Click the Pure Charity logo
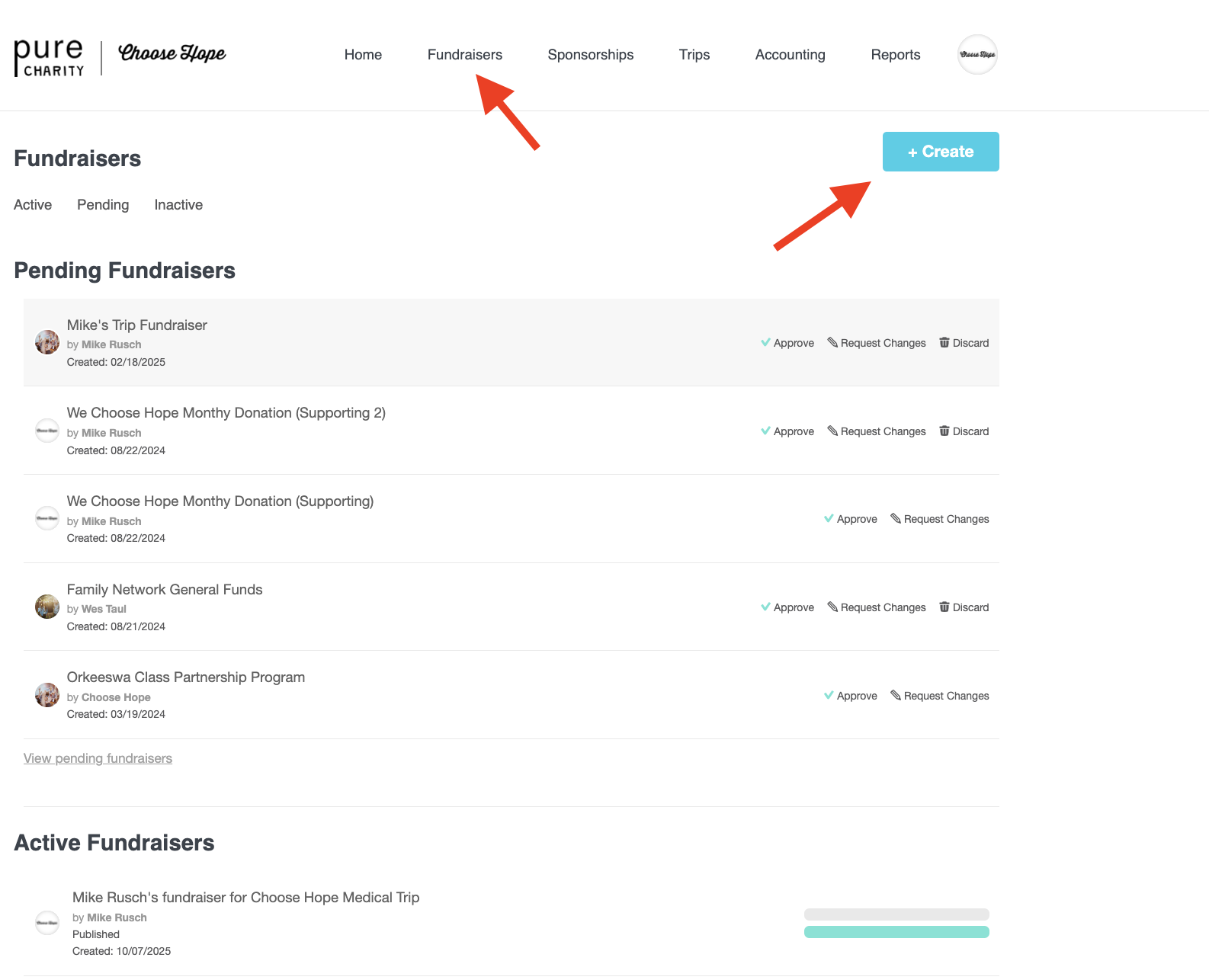 point(50,58)
